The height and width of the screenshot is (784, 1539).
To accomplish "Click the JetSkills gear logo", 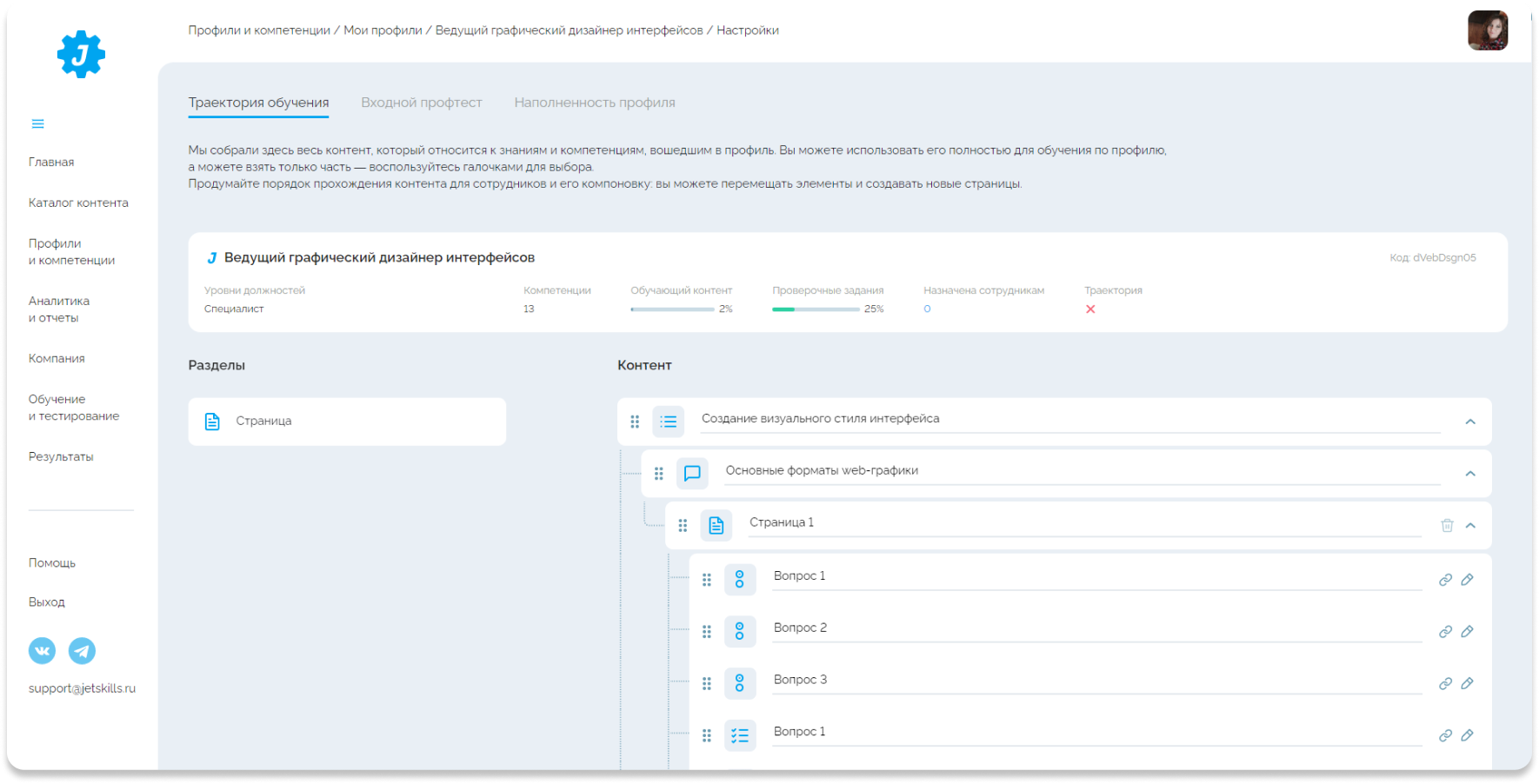I will (81, 54).
